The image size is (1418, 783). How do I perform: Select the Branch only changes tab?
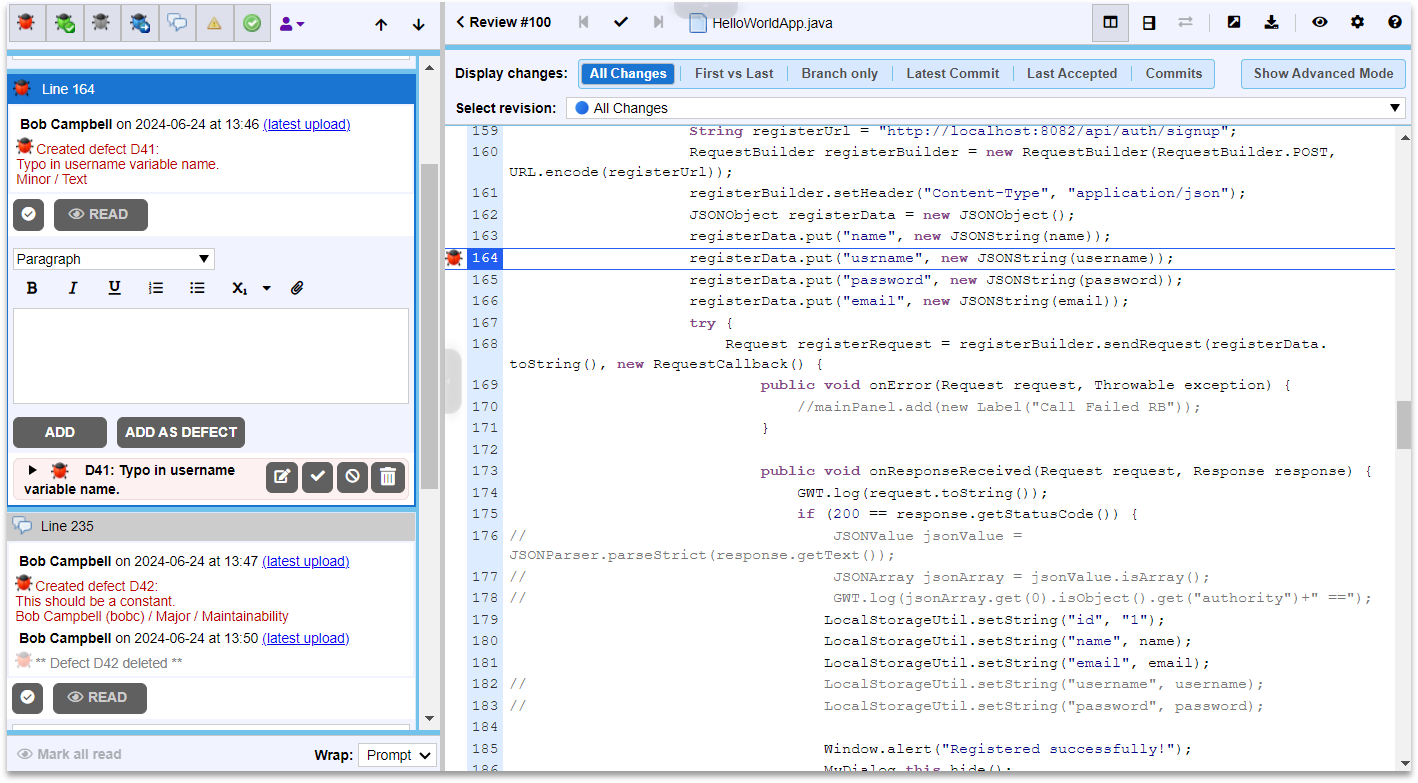(839, 73)
